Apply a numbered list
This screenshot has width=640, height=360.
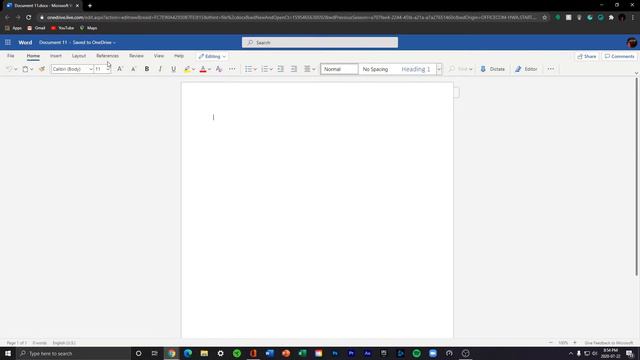tap(264, 69)
